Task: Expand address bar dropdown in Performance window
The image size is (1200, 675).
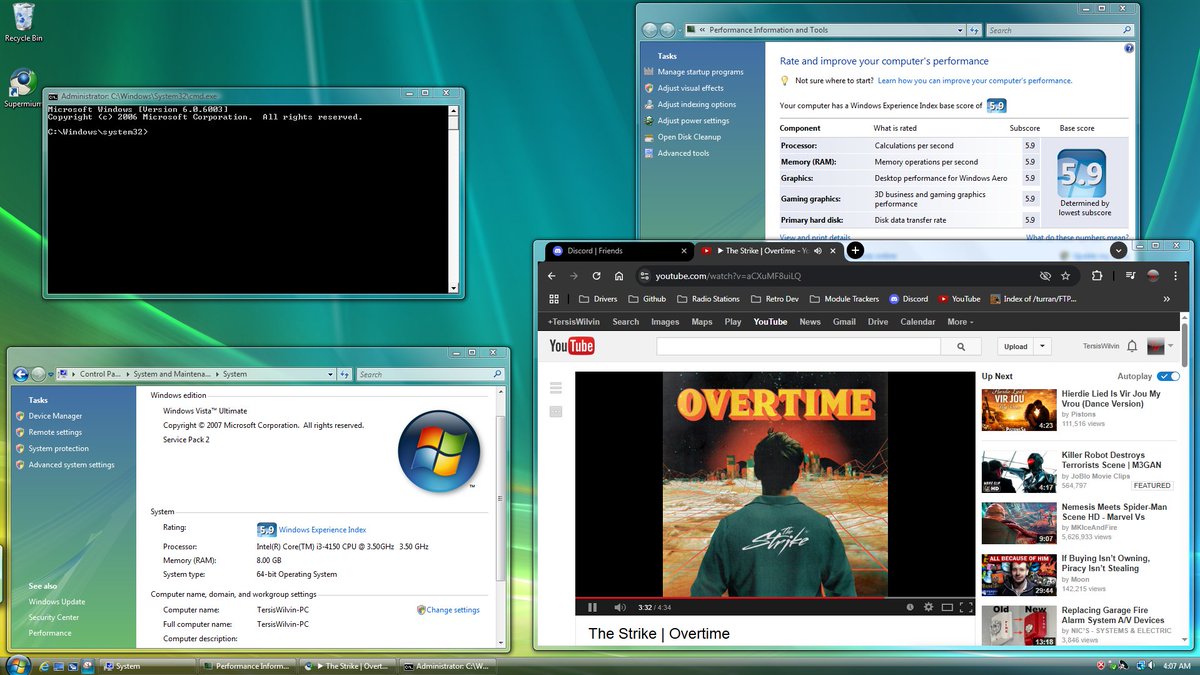Action: point(960,30)
